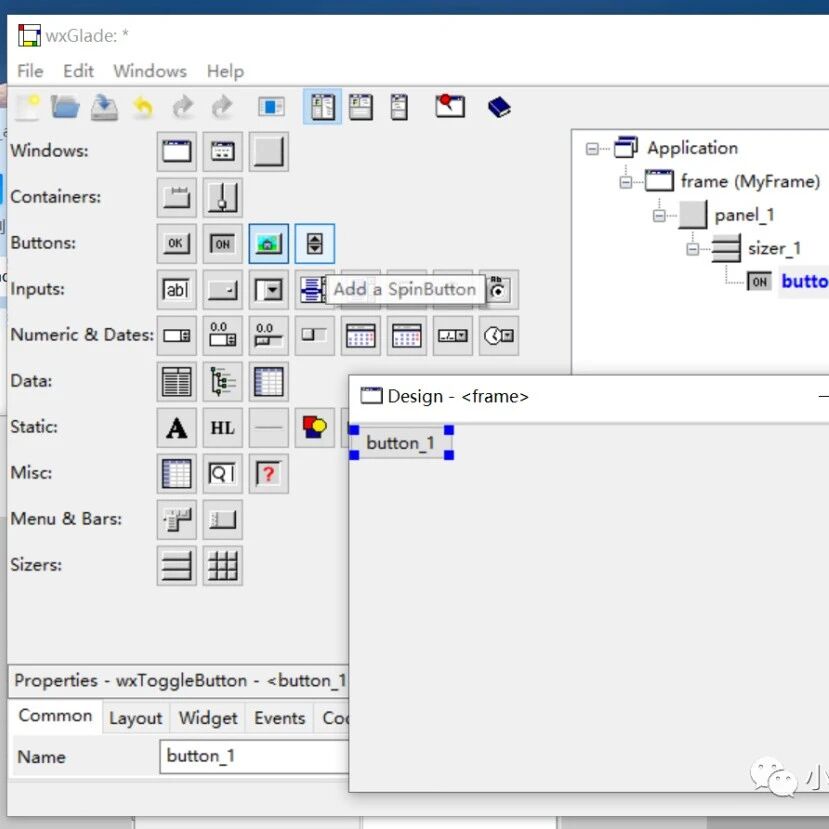Add a MenuBar from Menu & Bars
Image resolution: width=829 pixels, height=829 pixels.
(x=177, y=520)
